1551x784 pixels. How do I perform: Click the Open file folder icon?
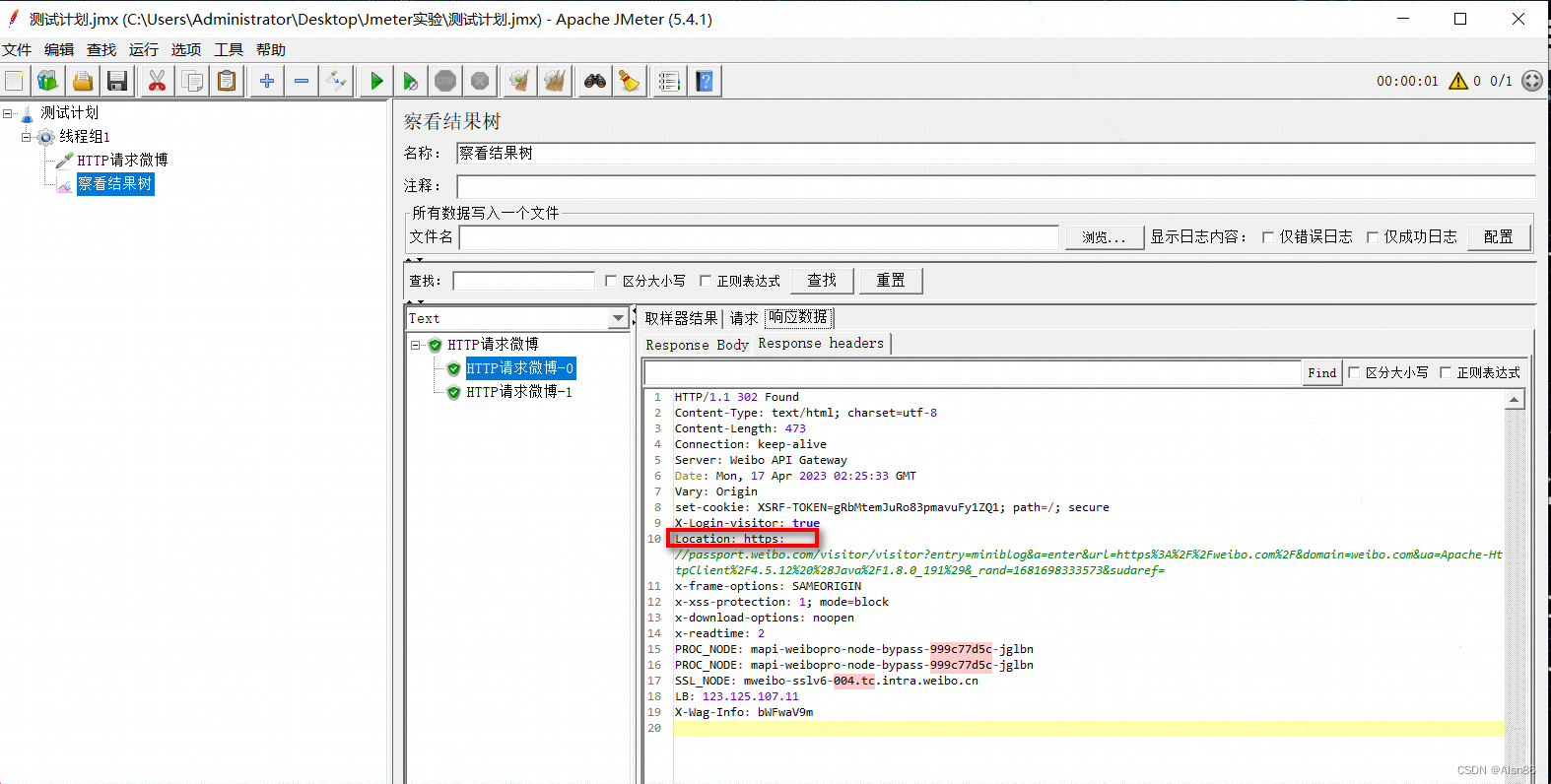tap(83, 81)
